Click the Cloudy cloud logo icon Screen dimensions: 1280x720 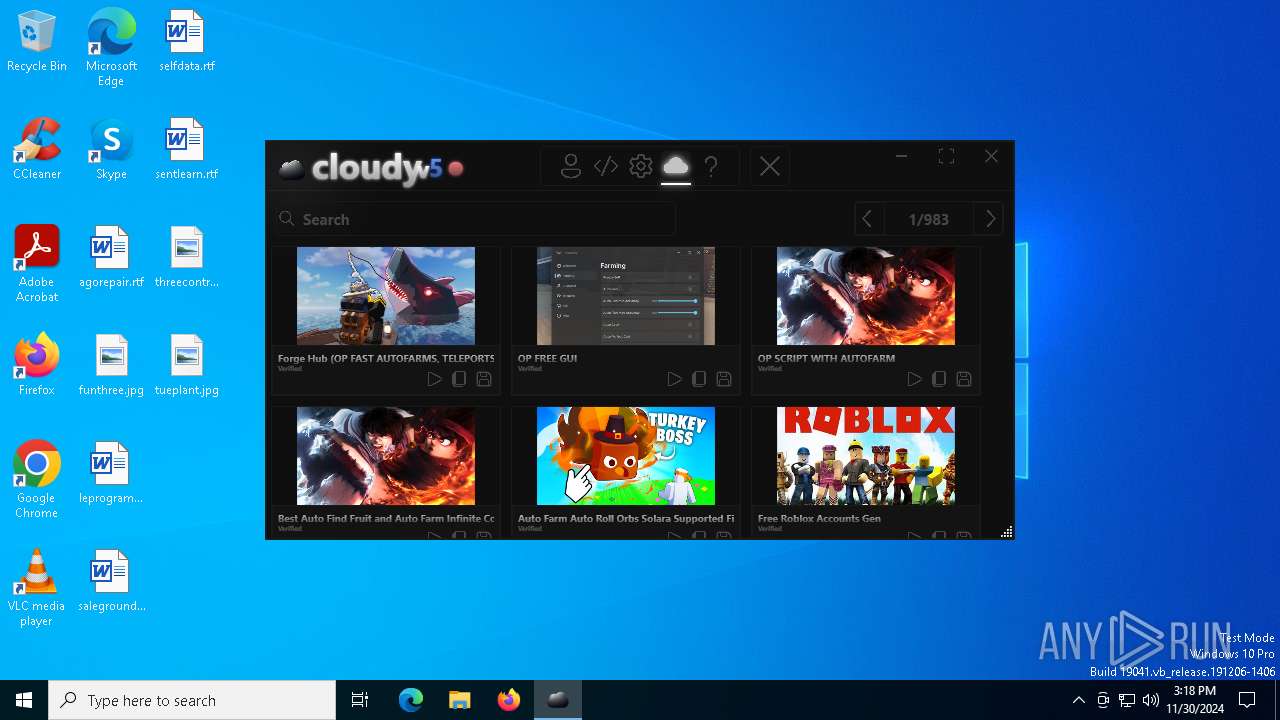point(291,169)
